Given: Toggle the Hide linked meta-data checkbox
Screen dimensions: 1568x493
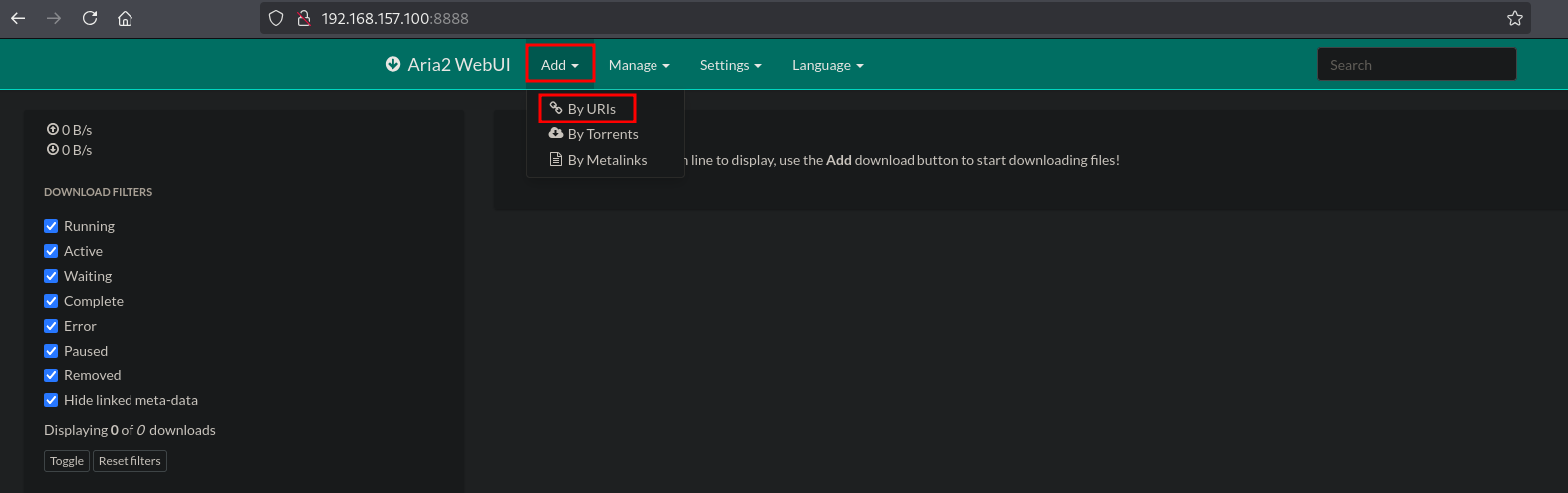Looking at the screenshot, I should coord(51,400).
